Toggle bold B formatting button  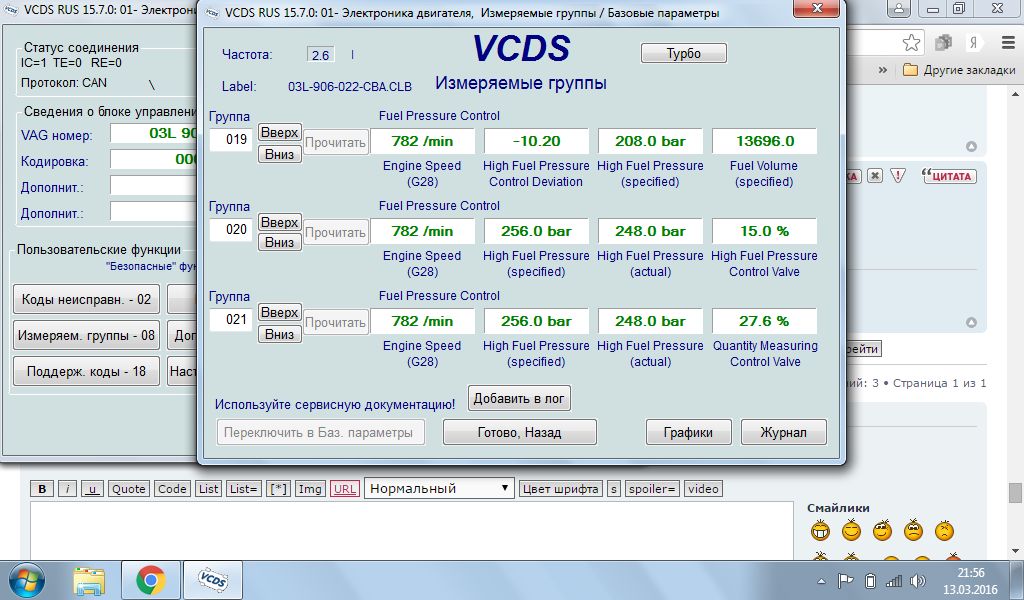pyautogui.click(x=42, y=489)
